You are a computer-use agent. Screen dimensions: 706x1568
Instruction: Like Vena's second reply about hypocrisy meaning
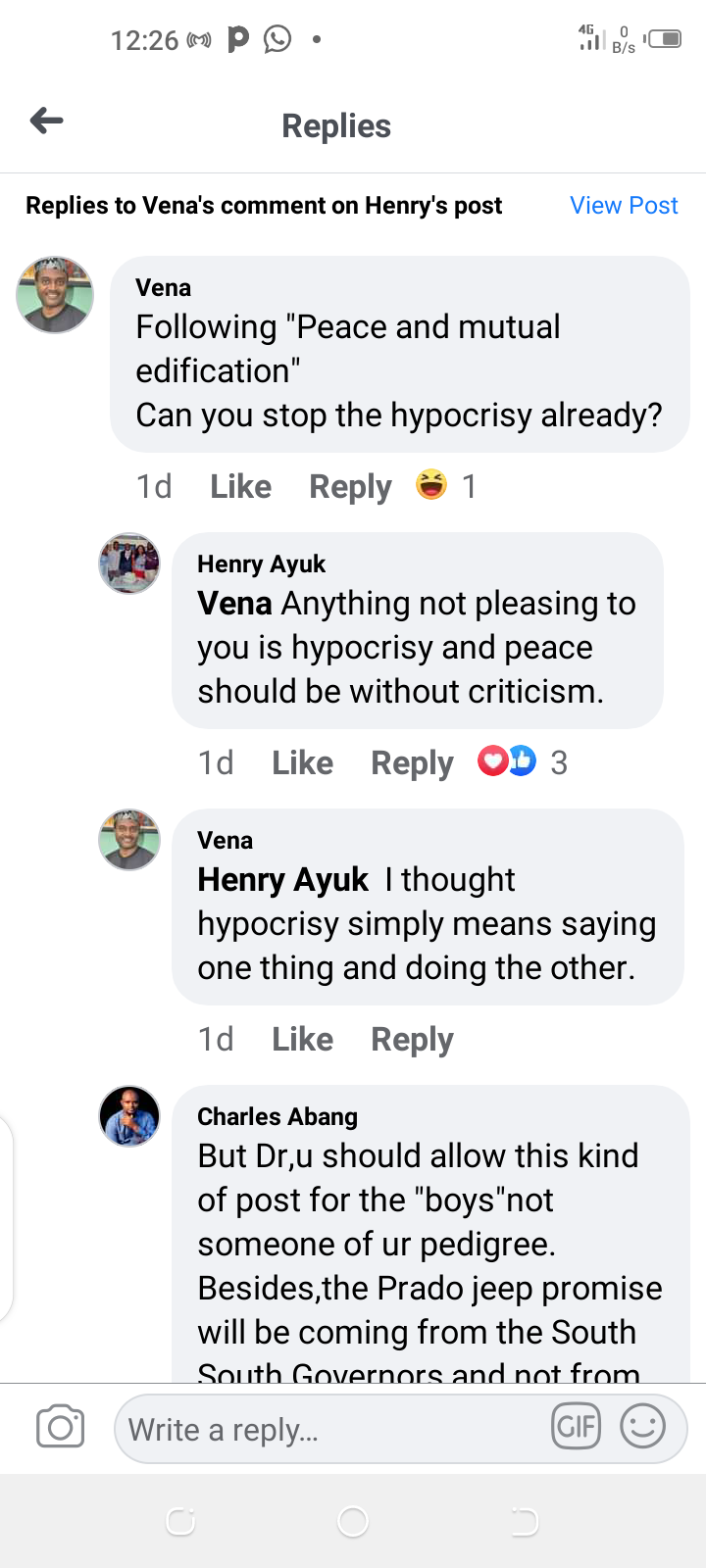[302, 1039]
